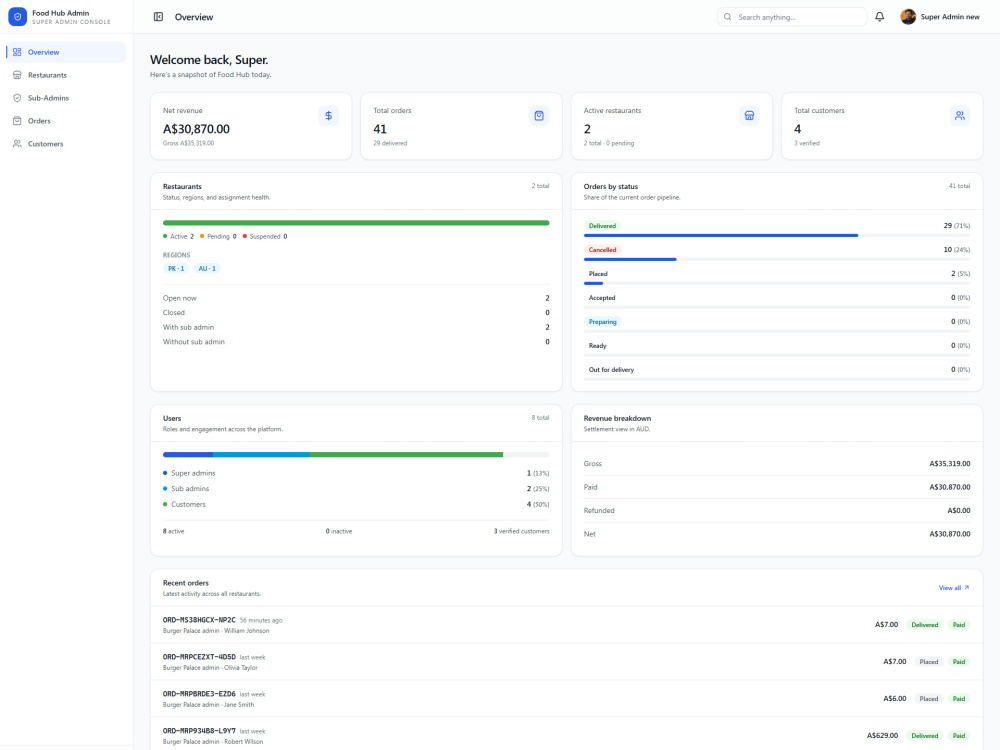Click the Without sub admin row

click(x=356, y=342)
